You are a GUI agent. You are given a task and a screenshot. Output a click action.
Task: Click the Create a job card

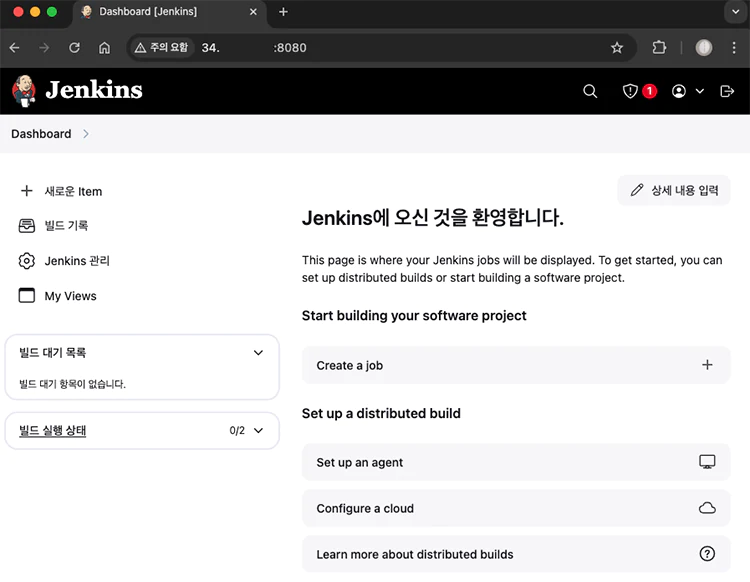(516, 365)
